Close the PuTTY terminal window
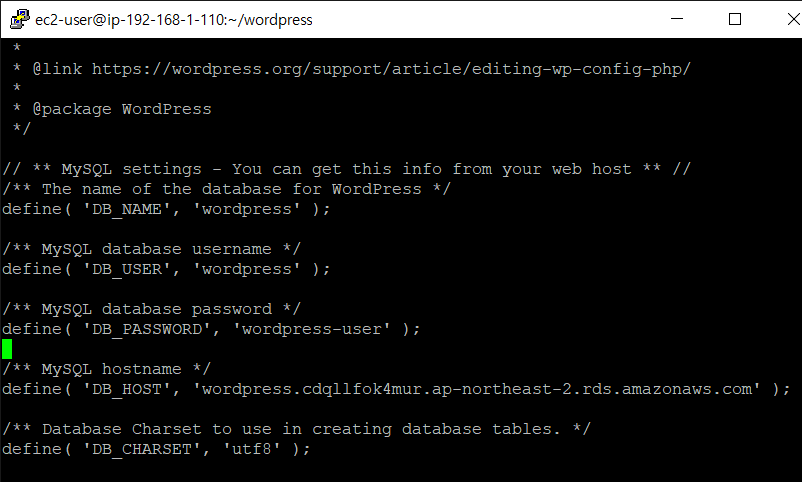Viewport: 802px width, 482px height. click(x=793, y=19)
